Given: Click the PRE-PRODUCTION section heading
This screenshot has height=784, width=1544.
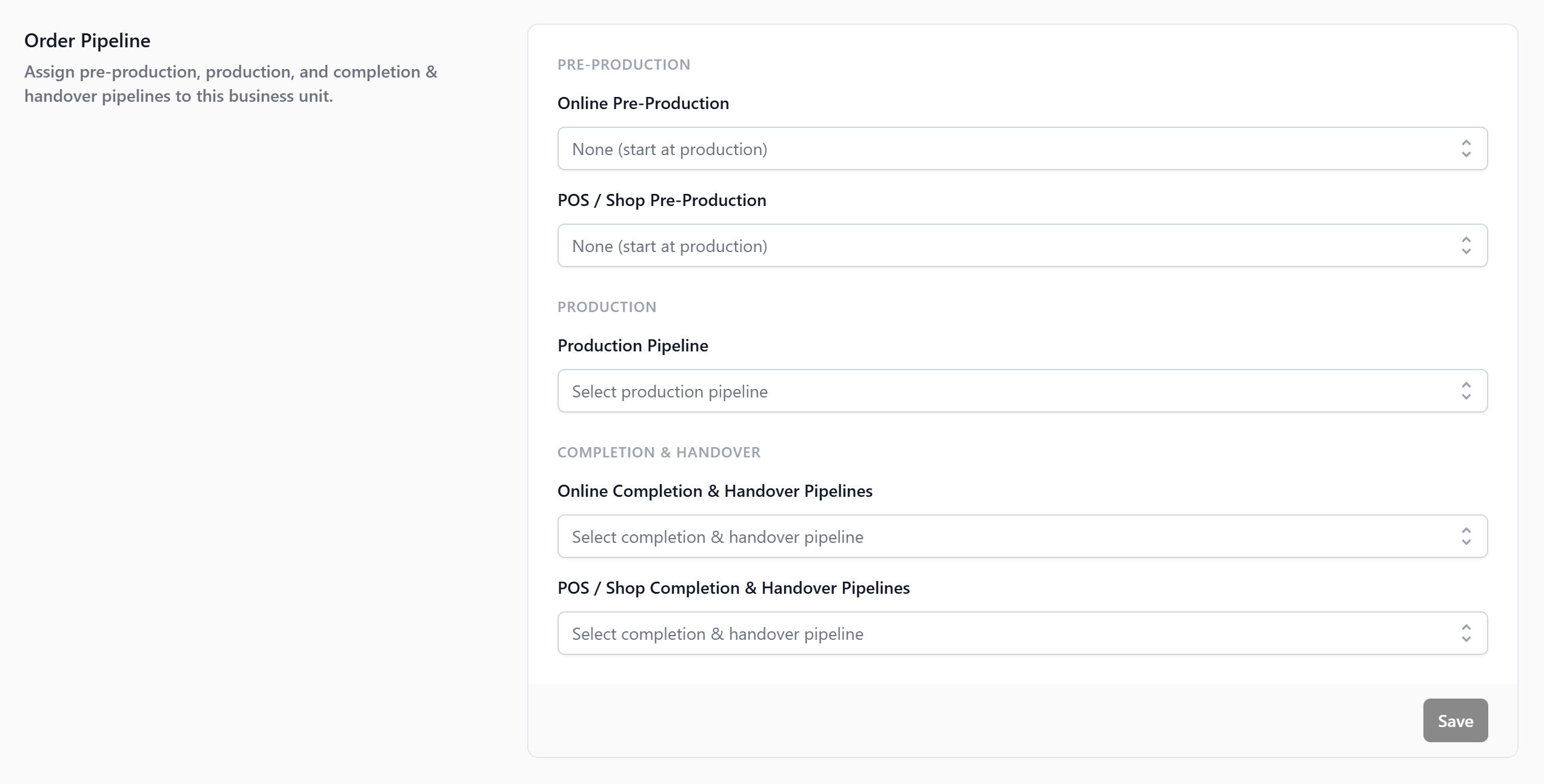Looking at the screenshot, I should pyautogui.click(x=624, y=65).
